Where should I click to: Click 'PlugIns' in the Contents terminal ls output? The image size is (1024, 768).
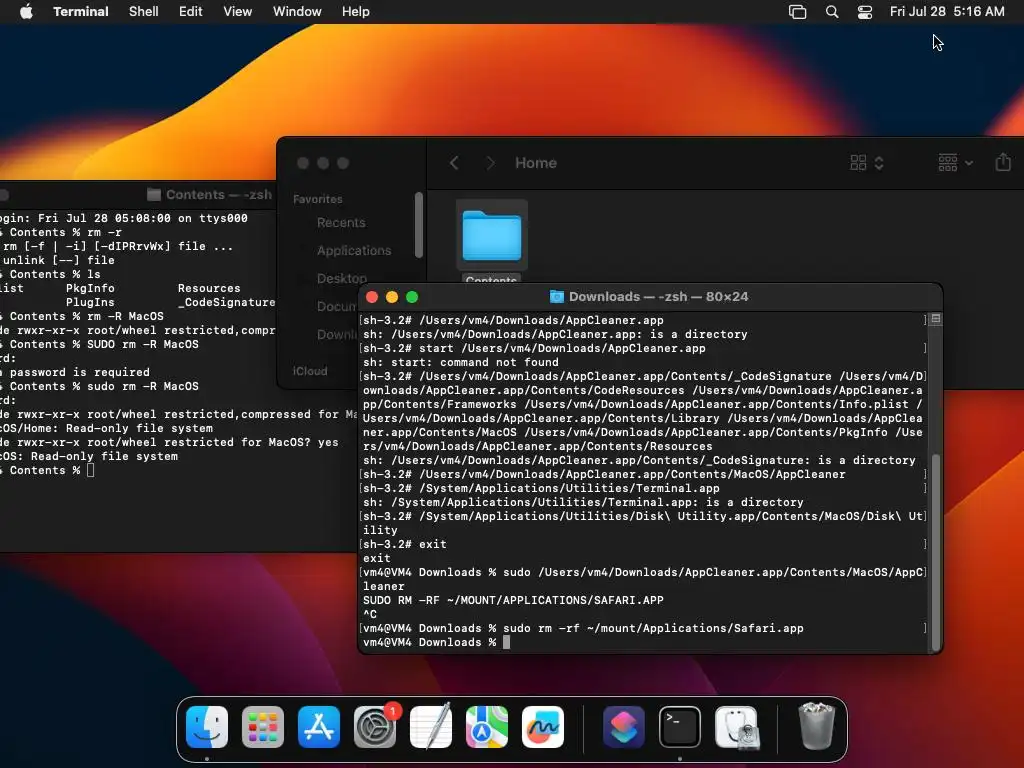coord(90,302)
